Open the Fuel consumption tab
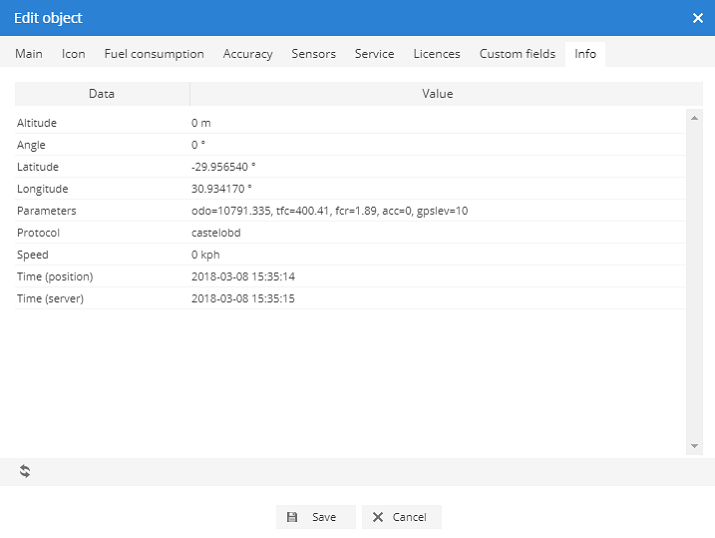Screen dimensions: 715x538 coord(154,54)
